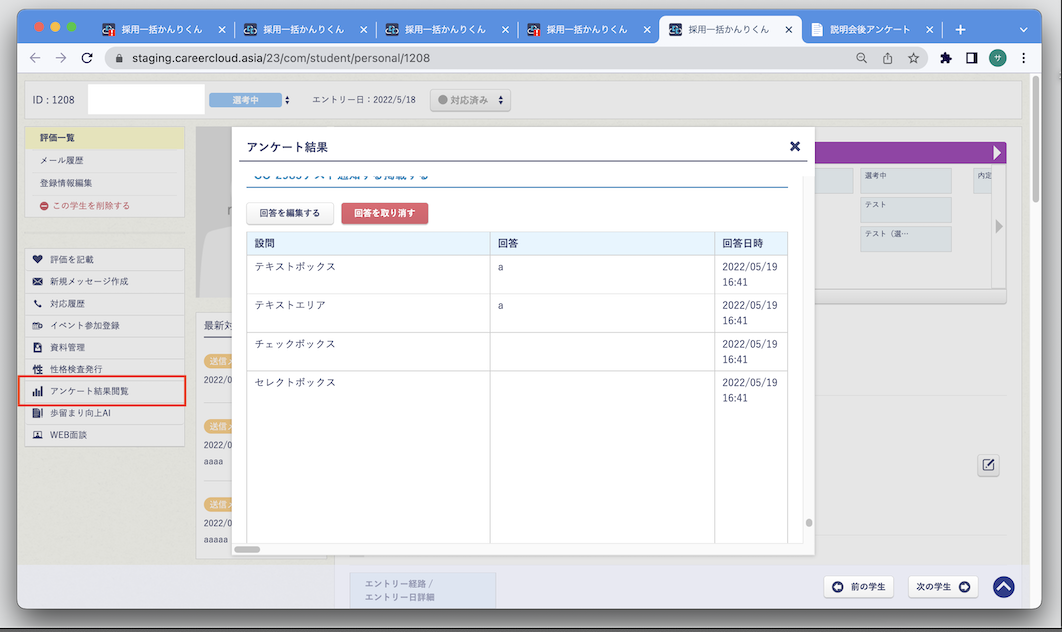The width and height of the screenshot is (1062, 632).
Task: Click 新規メッセージ作成 envelope icon
Action: coord(38,281)
